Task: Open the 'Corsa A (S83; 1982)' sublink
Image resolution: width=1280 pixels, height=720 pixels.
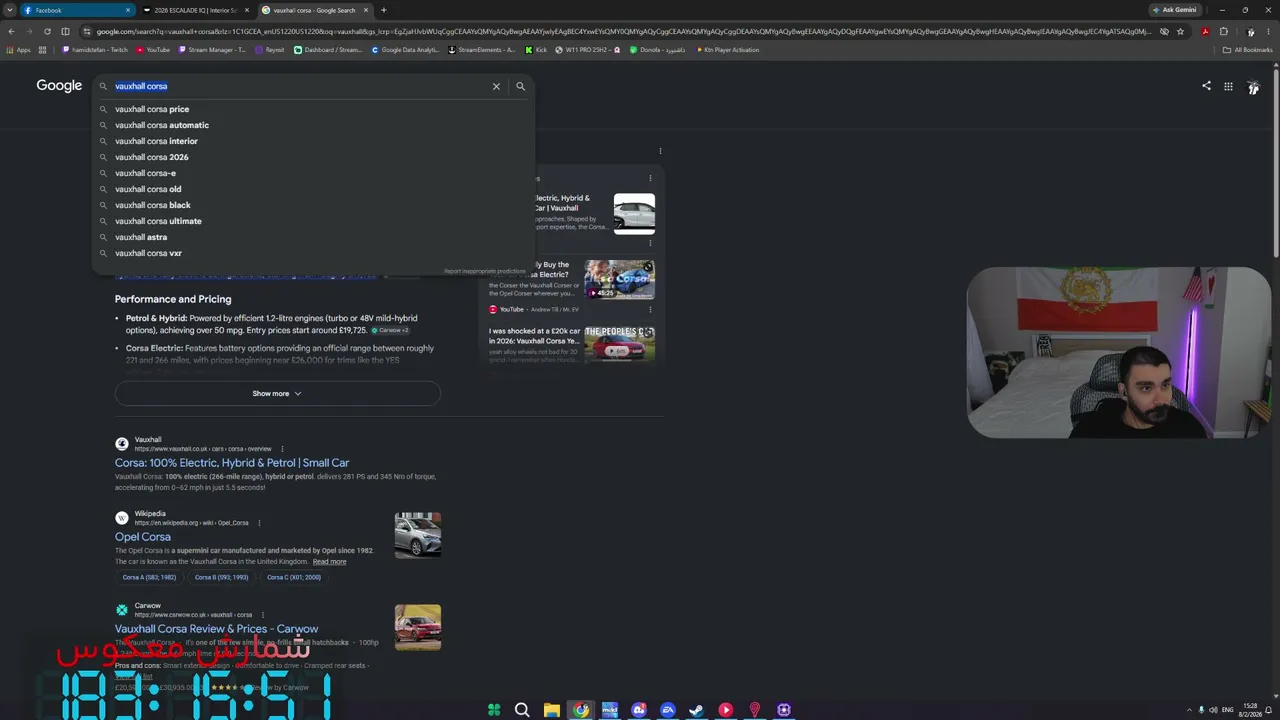Action: click(x=149, y=577)
